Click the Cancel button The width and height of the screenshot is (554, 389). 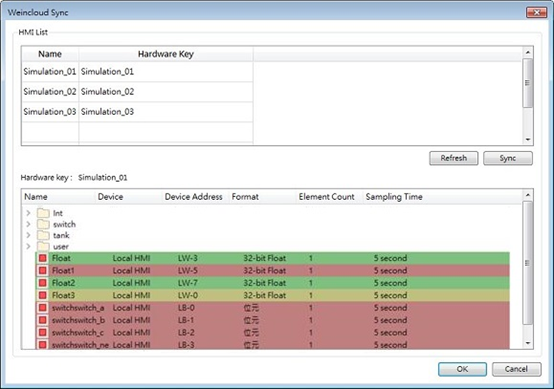click(x=516, y=369)
